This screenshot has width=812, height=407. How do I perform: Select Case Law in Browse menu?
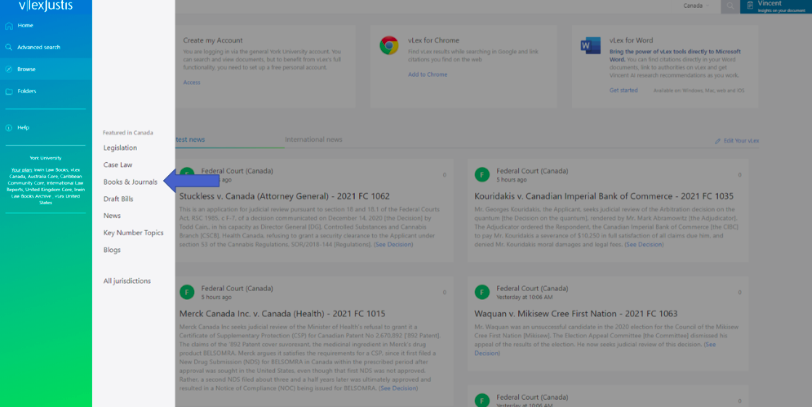click(x=118, y=165)
